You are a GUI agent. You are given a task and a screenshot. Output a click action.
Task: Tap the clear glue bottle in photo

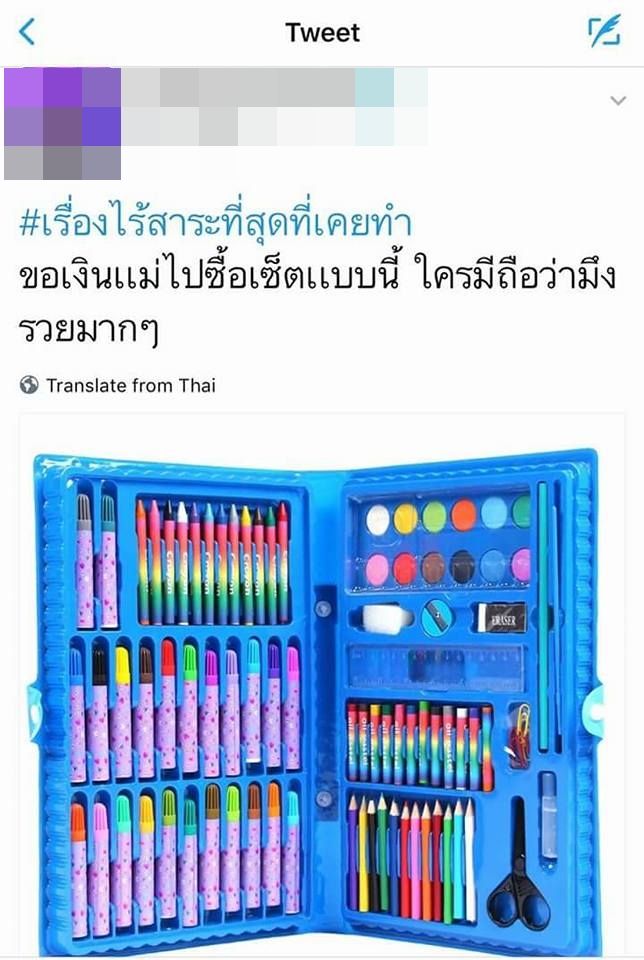tap(549, 816)
